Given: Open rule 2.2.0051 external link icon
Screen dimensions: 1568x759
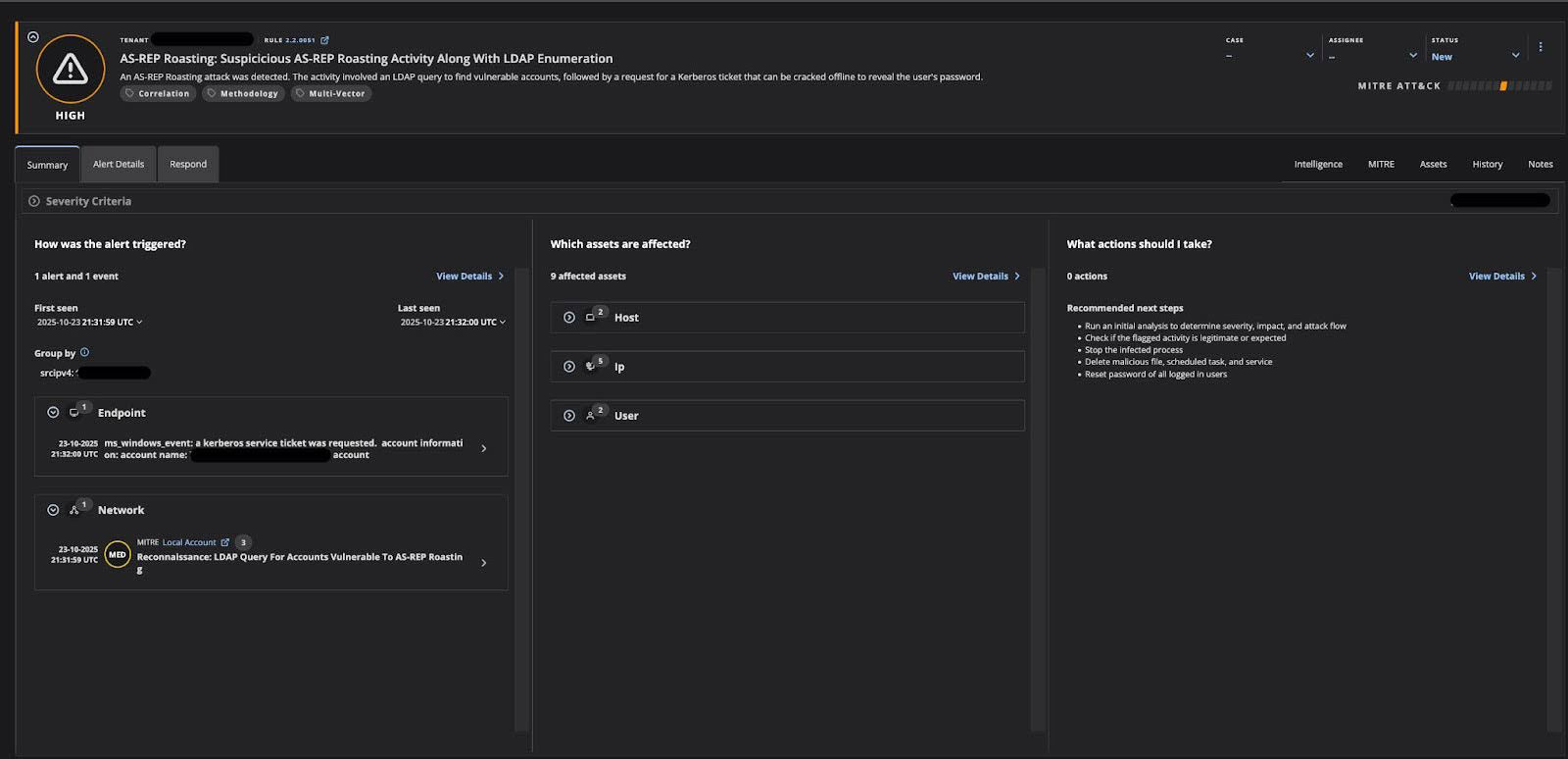Looking at the screenshot, I should point(325,40).
